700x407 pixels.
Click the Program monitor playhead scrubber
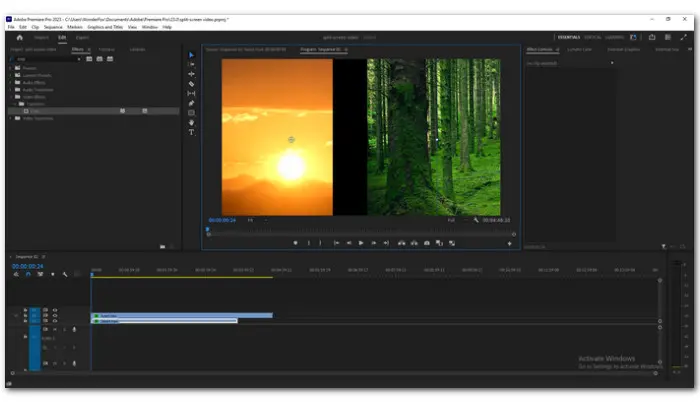coord(208,229)
